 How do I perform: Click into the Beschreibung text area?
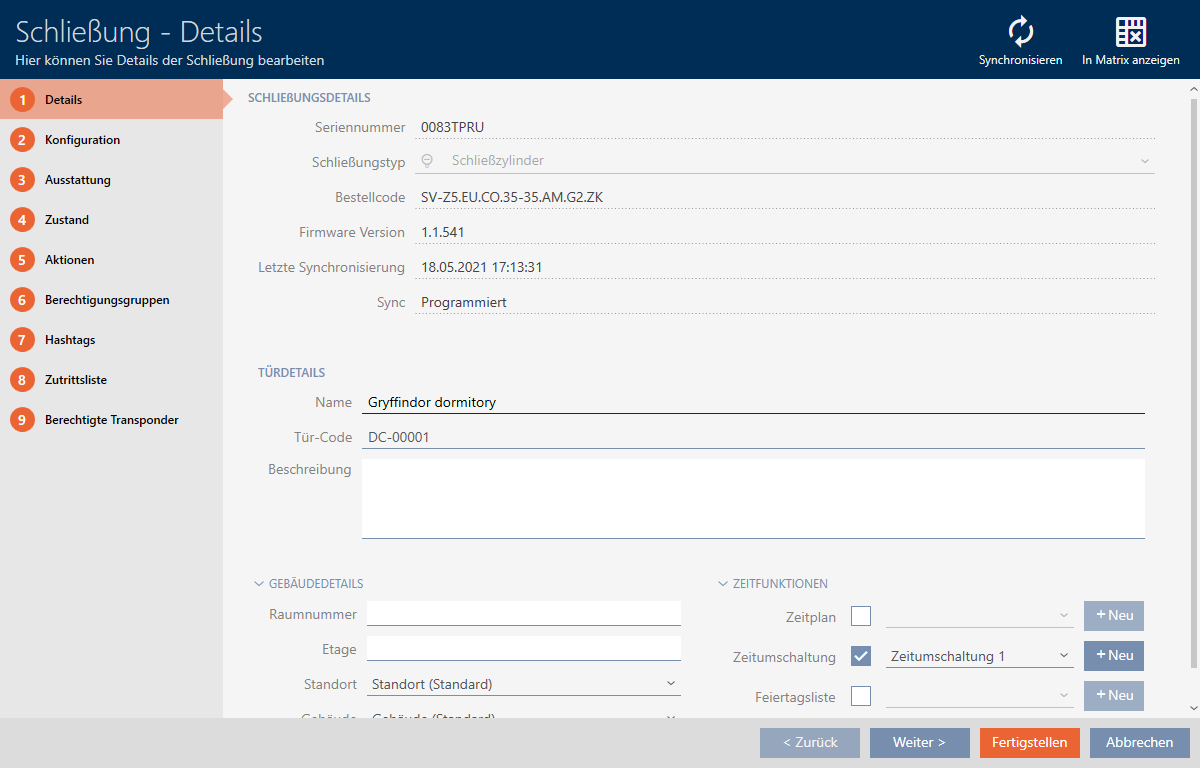[752, 498]
